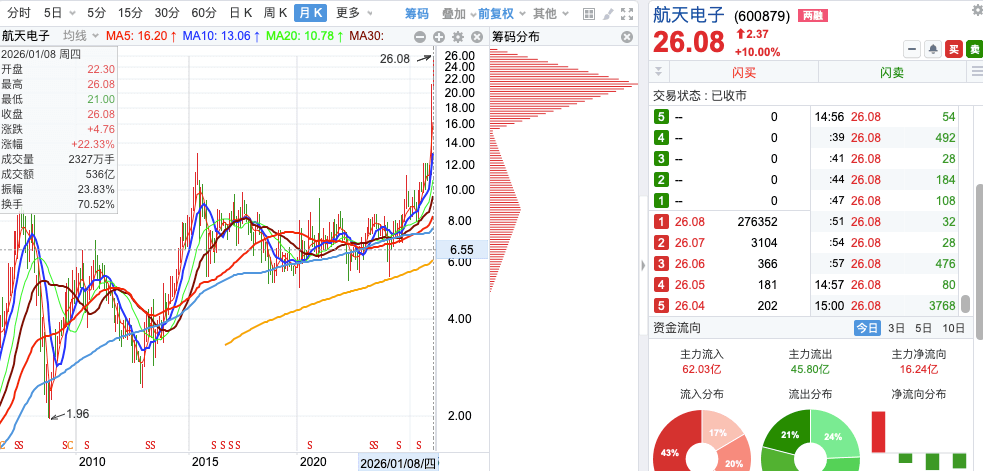Viewport: 983px width, 471px height.
Task: Select 3日 capital flow period
Action: (x=896, y=327)
